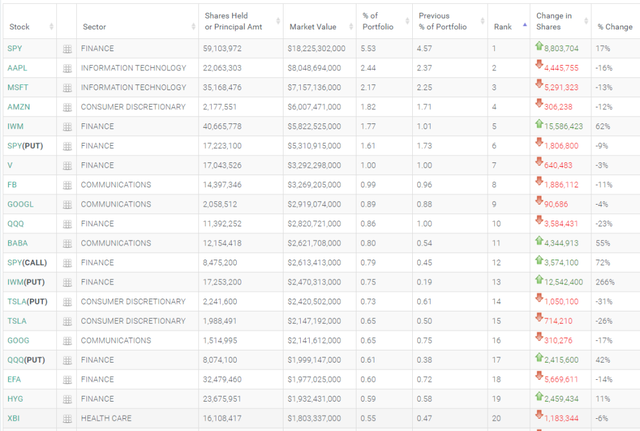Select shares value 32,479,460
This screenshot has height=431, width=640.
click(222, 380)
